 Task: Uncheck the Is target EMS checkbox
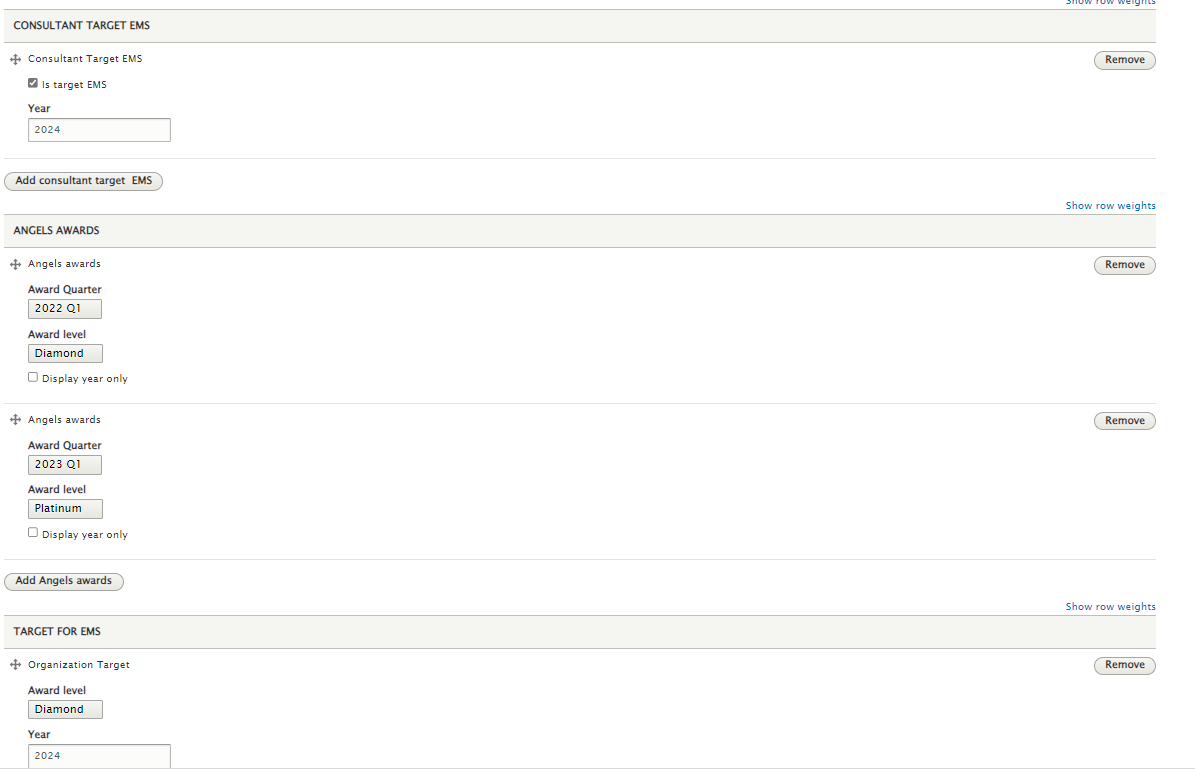pyautogui.click(x=33, y=83)
